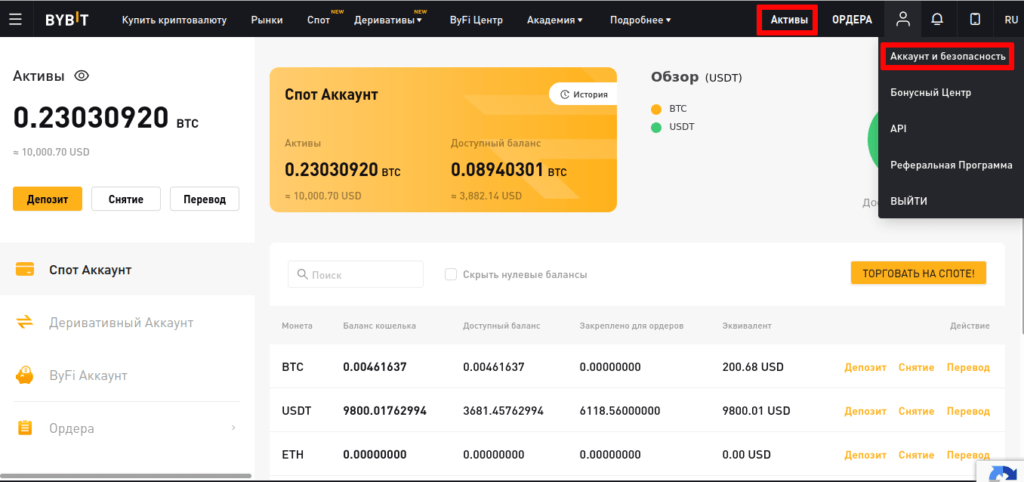The image size is (1024, 482).
Task: Select the Spot Account wallet icon
Action: [x=26, y=270]
